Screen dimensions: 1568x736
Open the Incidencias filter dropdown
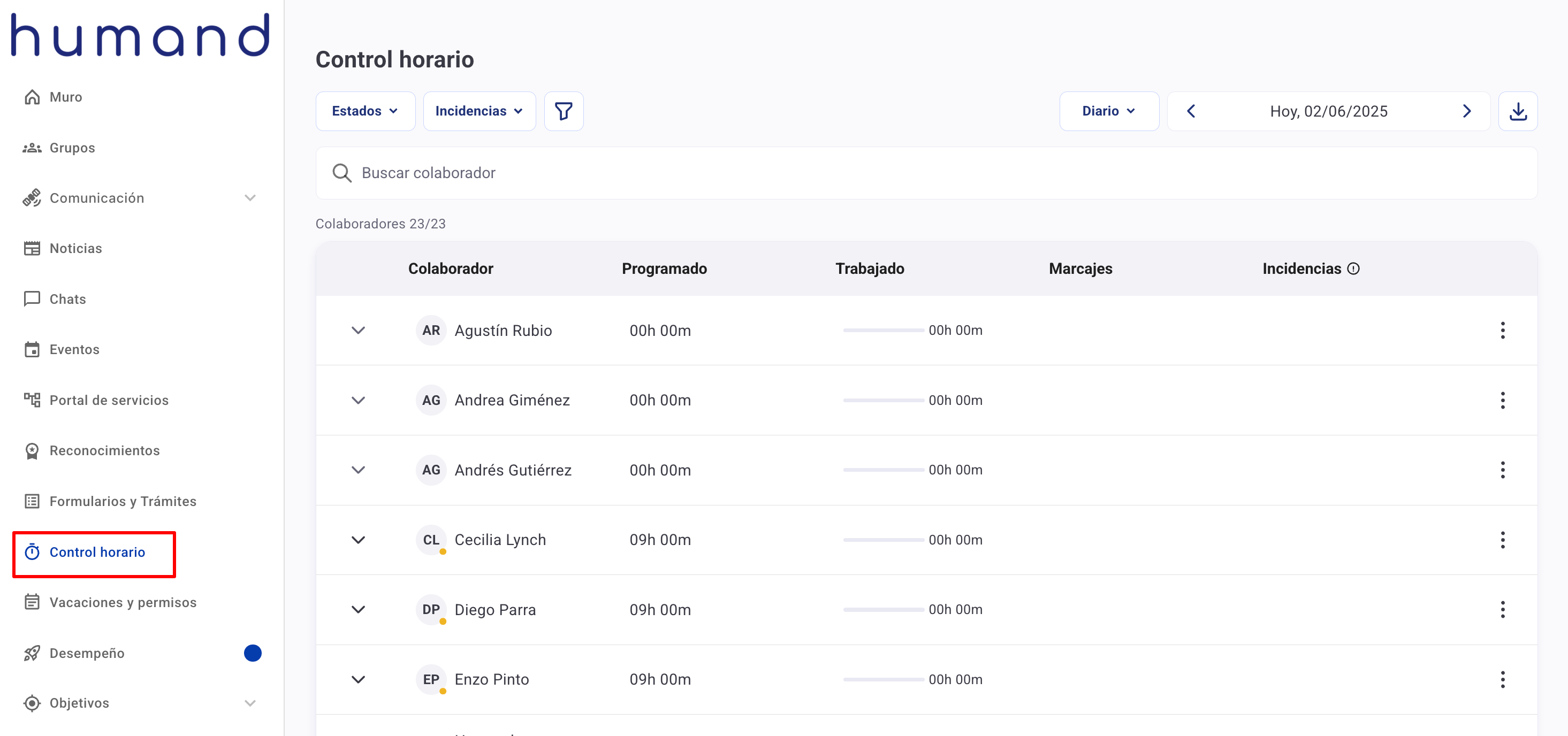tap(479, 111)
